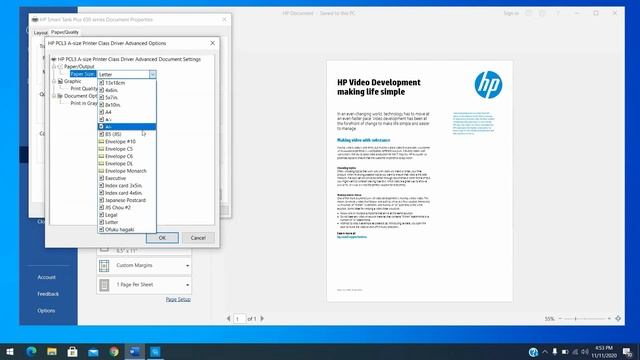Image resolution: width=640 pixels, height=360 pixels.
Task: Open Google Chrome from the taskbar
Action: coord(114,351)
